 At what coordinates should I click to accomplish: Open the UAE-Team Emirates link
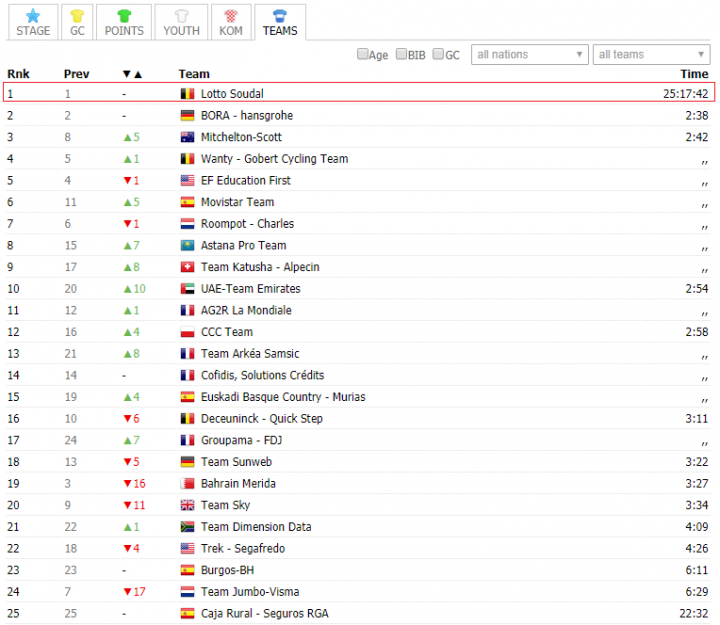[x=250, y=288]
